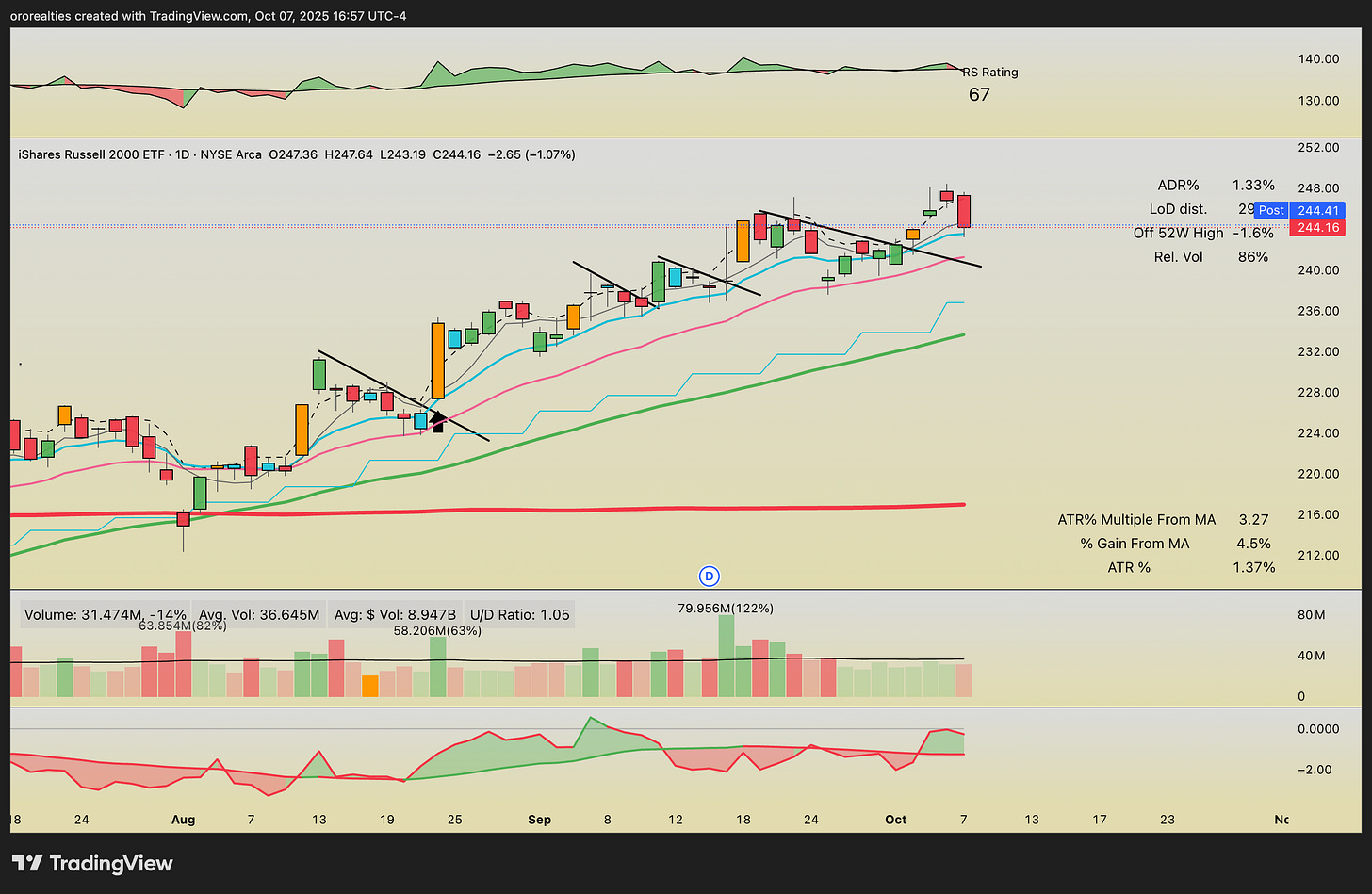Viewport: 1372px width, 894px height.
Task: Click the 228.00 price axis label
Action: tap(1319, 393)
